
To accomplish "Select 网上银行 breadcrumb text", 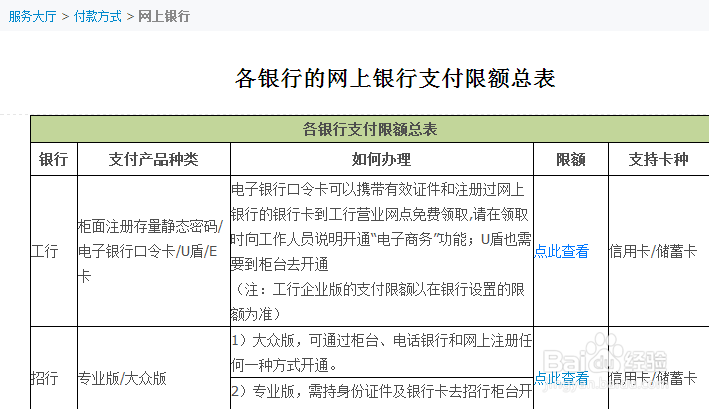I will pos(164,16).
